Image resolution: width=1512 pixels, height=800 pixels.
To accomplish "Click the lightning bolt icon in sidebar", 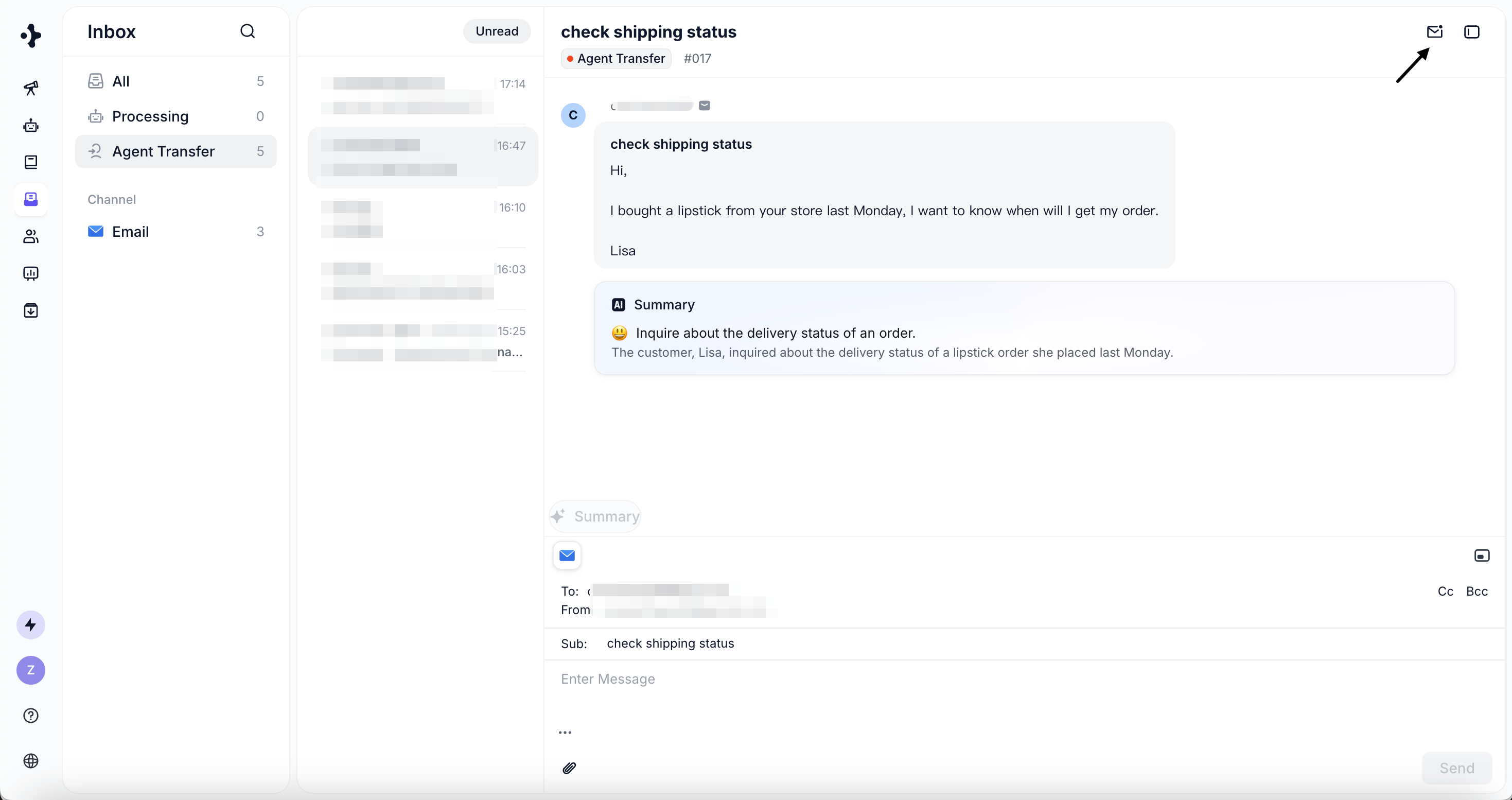I will point(31,624).
